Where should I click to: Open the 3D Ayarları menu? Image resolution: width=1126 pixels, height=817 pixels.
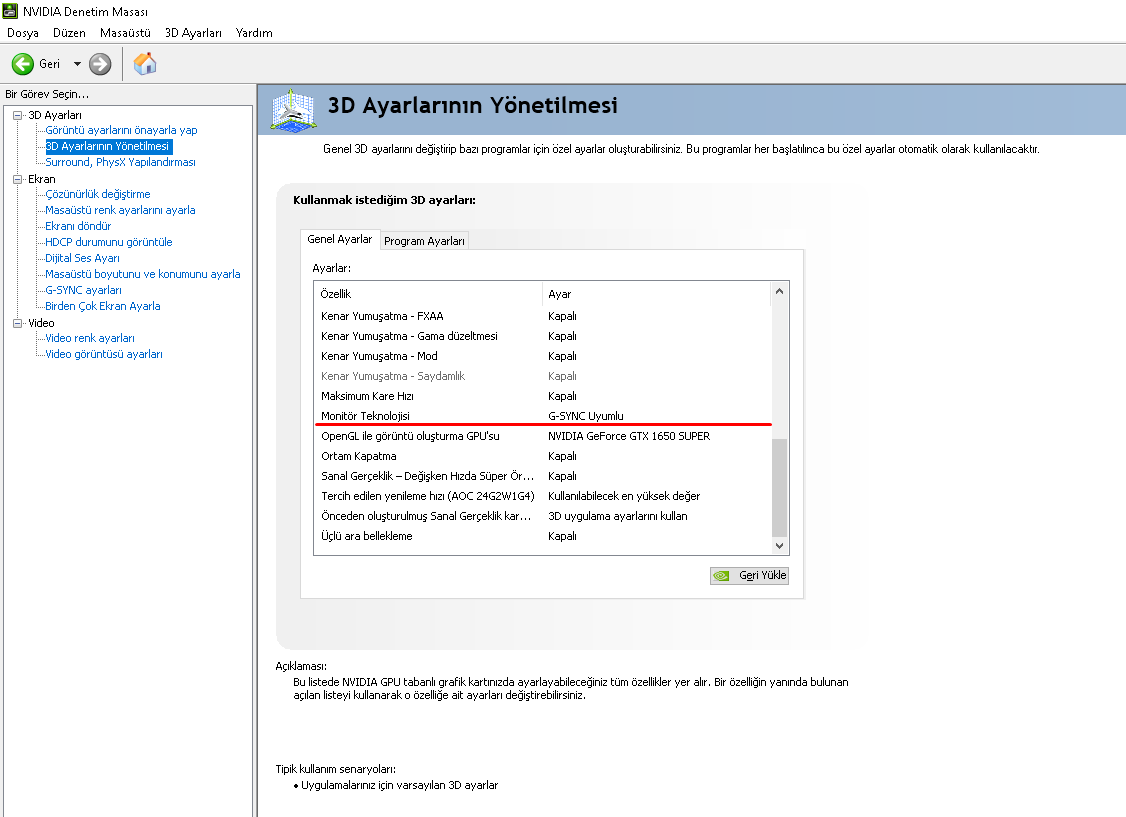point(193,33)
